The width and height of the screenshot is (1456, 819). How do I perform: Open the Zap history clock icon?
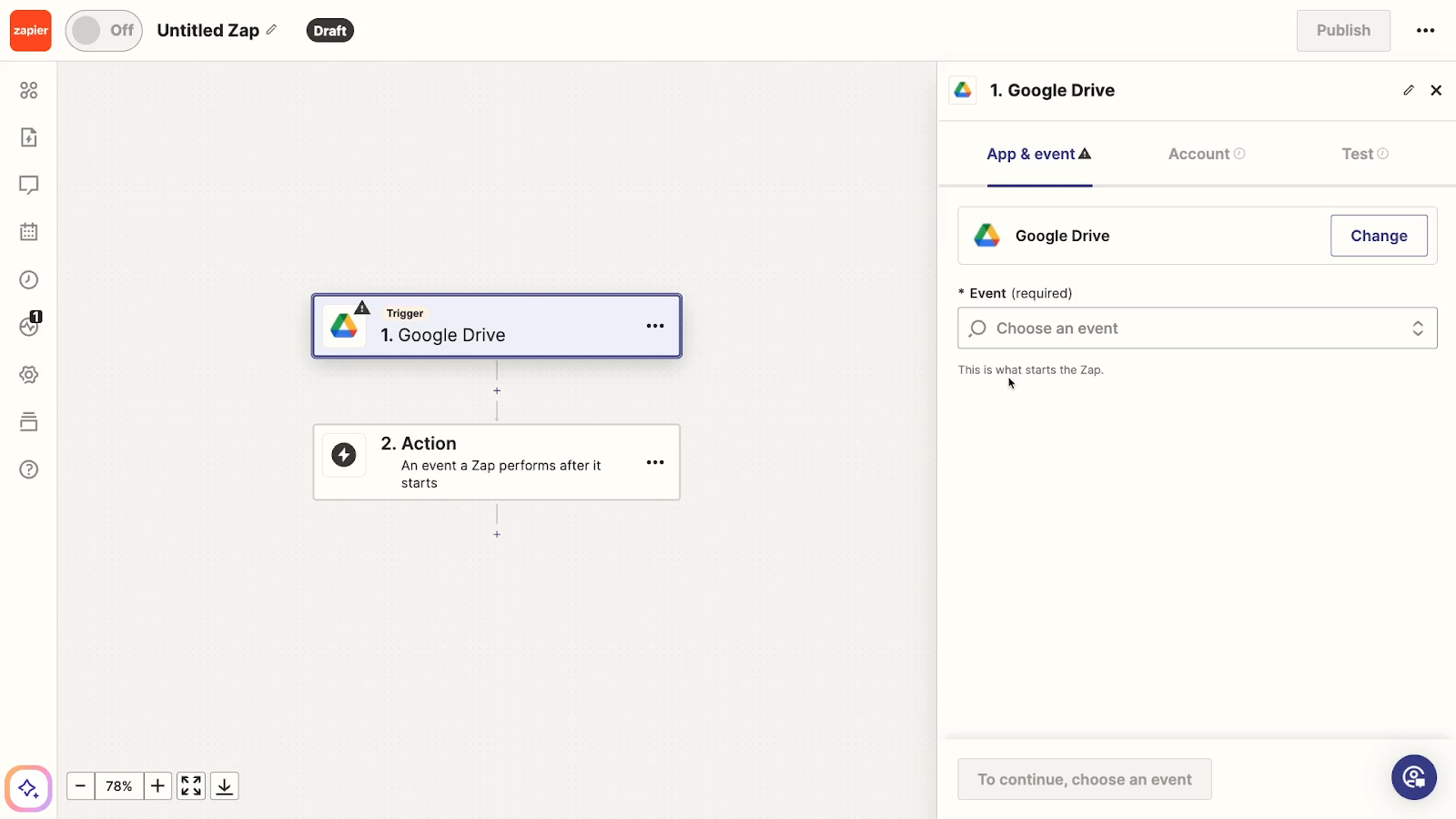coord(29,279)
